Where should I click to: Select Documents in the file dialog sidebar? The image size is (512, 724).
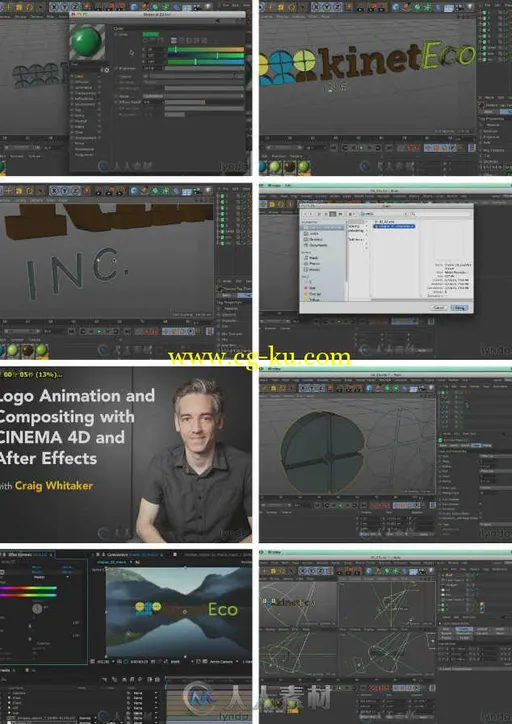[x=318, y=245]
